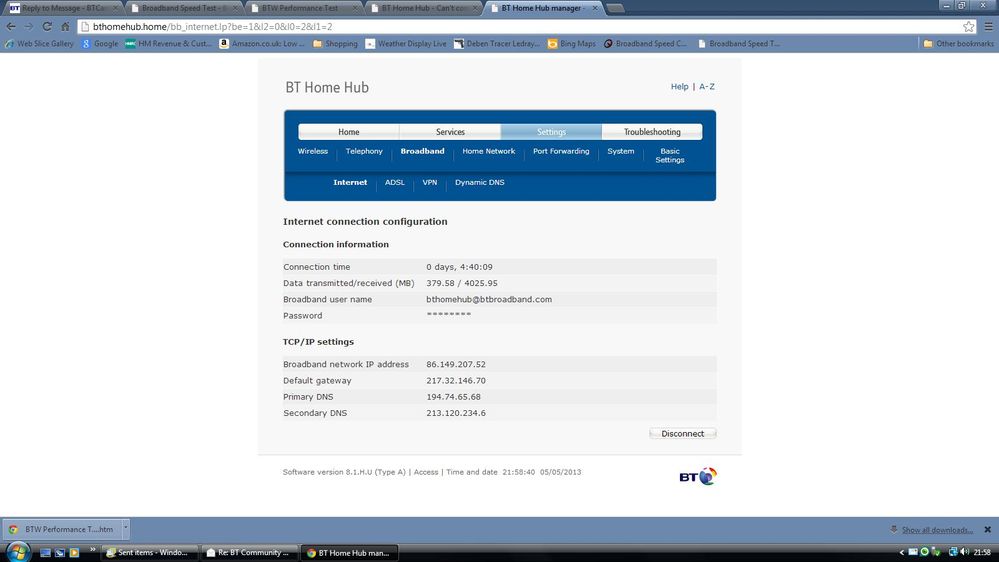Select the Wireless settings section
999x562 pixels.
tap(313, 151)
